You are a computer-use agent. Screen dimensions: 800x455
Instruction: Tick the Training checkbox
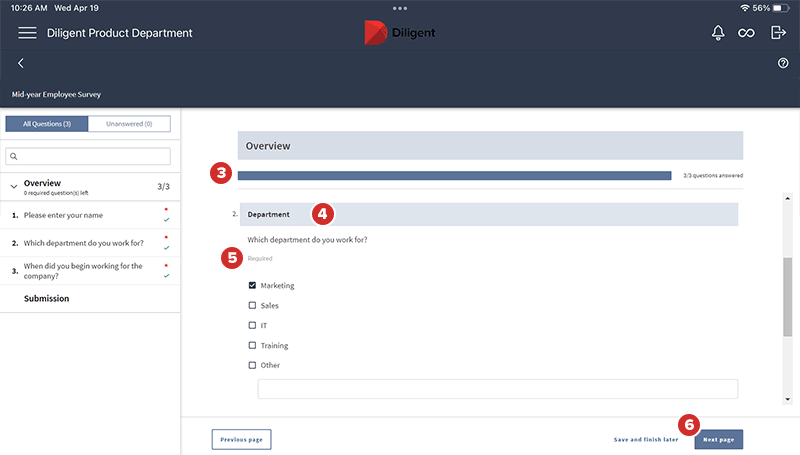pyautogui.click(x=252, y=346)
